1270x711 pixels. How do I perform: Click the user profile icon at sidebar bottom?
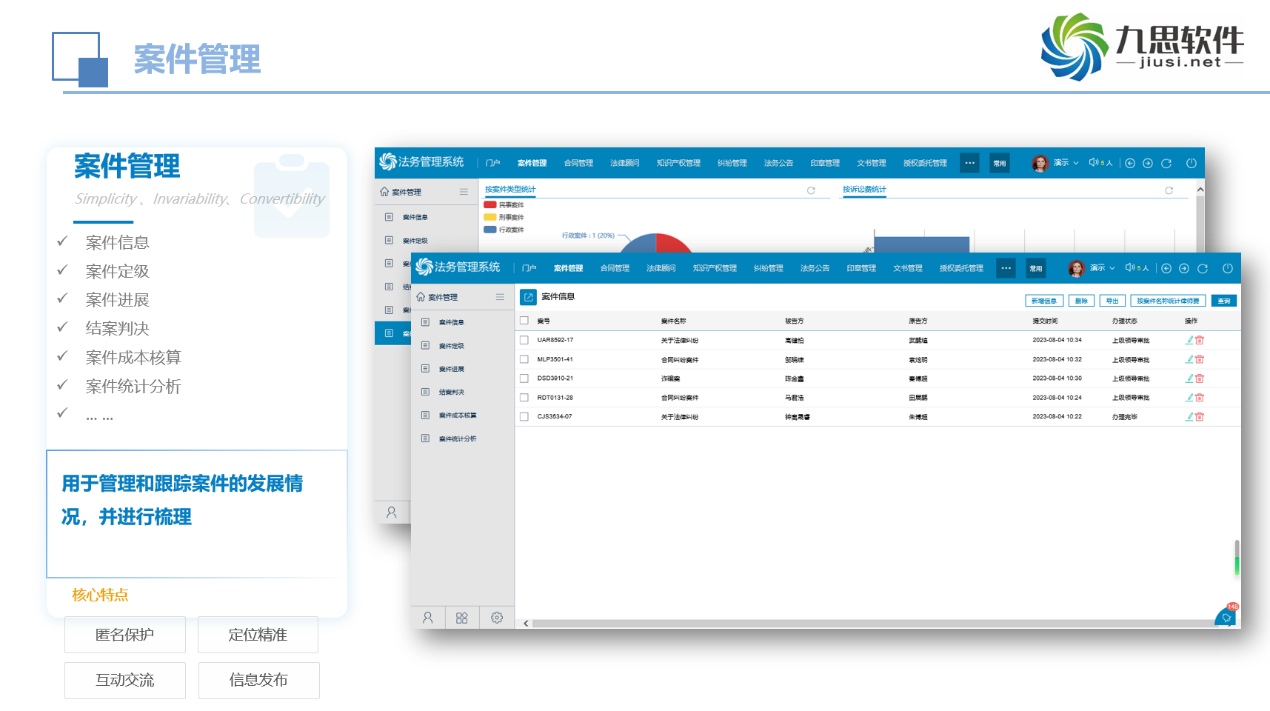428,618
